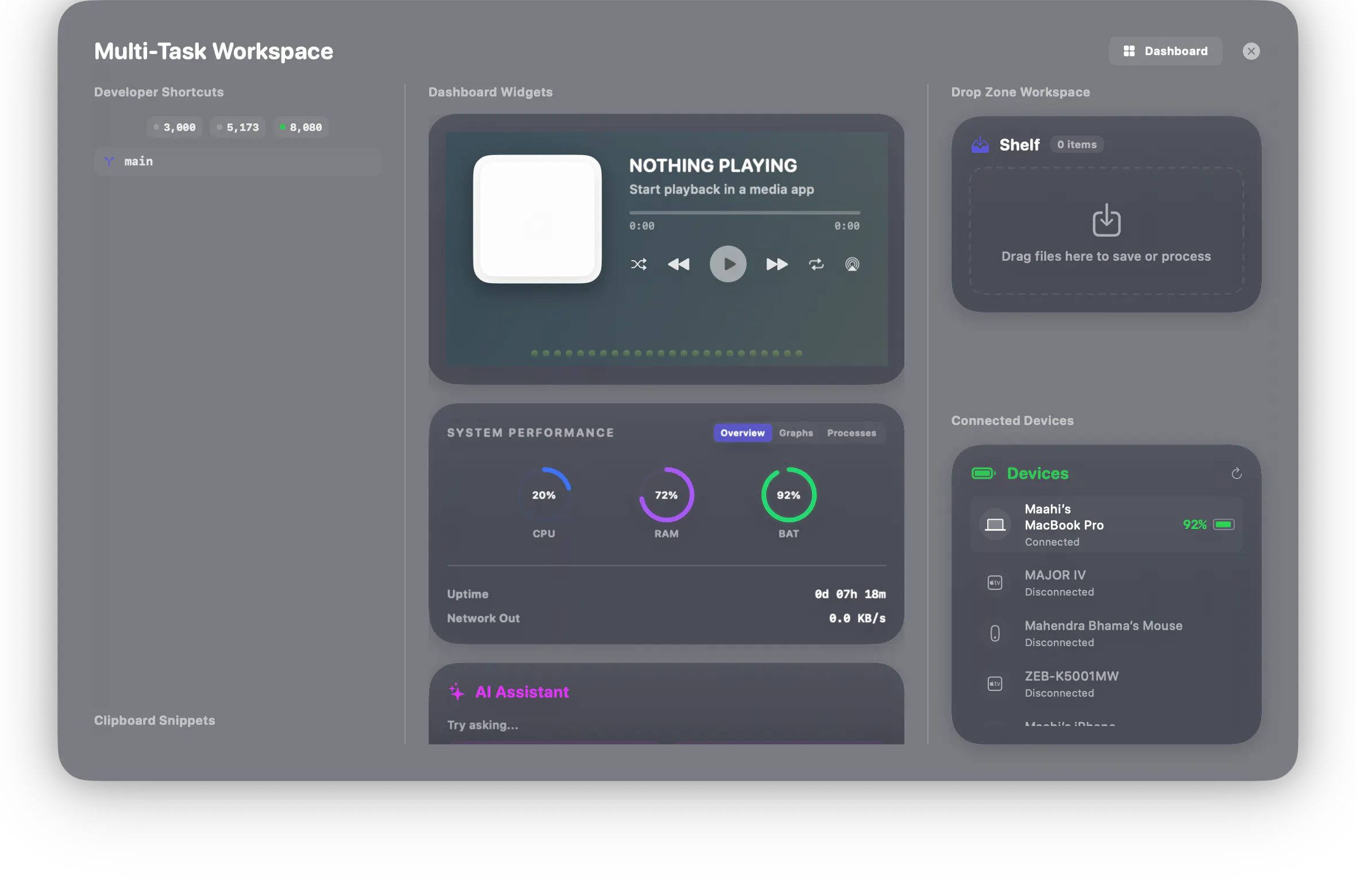Click the Uptime value 0d 07h 18m

[850, 594]
